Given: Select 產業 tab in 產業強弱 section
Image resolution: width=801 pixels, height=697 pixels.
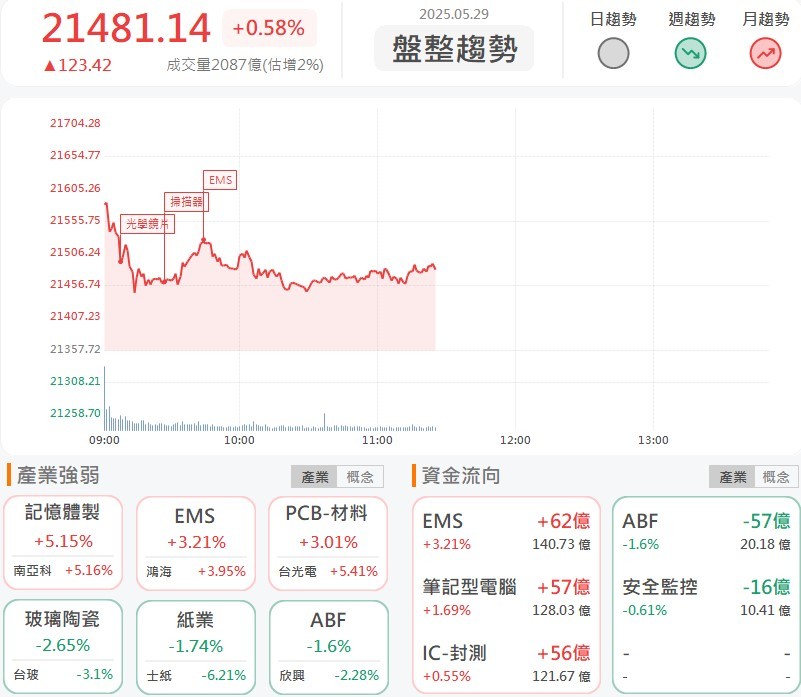Looking at the screenshot, I should 315,477.
